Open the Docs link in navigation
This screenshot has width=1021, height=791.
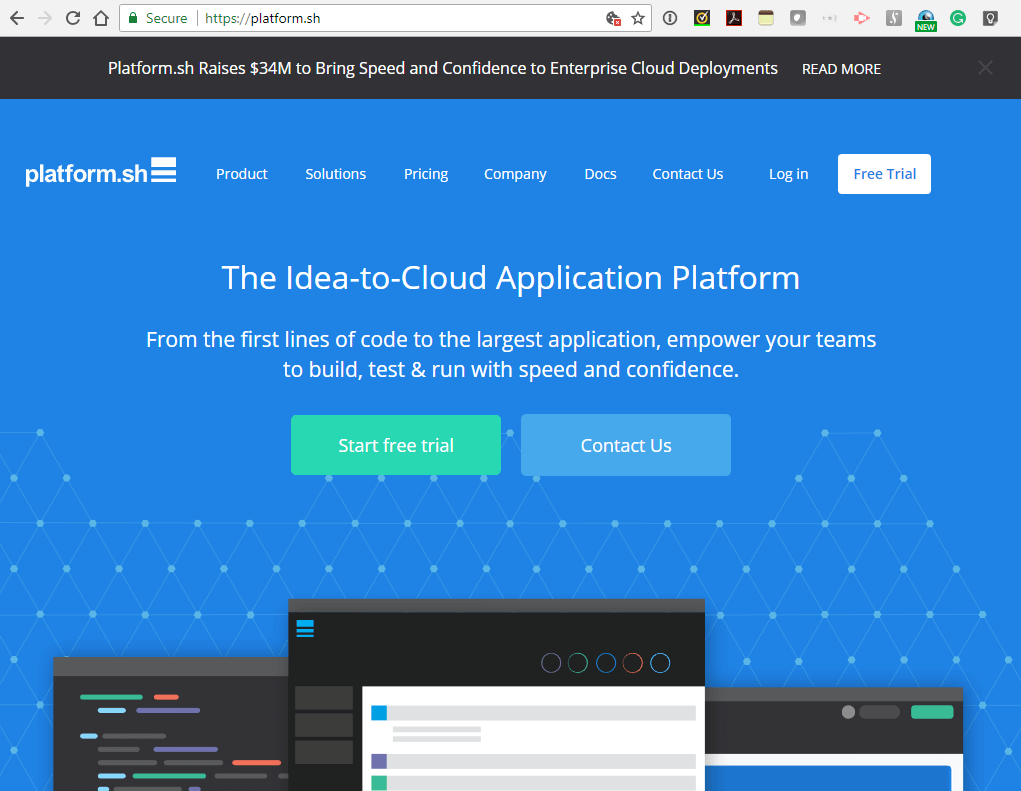click(600, 174)
